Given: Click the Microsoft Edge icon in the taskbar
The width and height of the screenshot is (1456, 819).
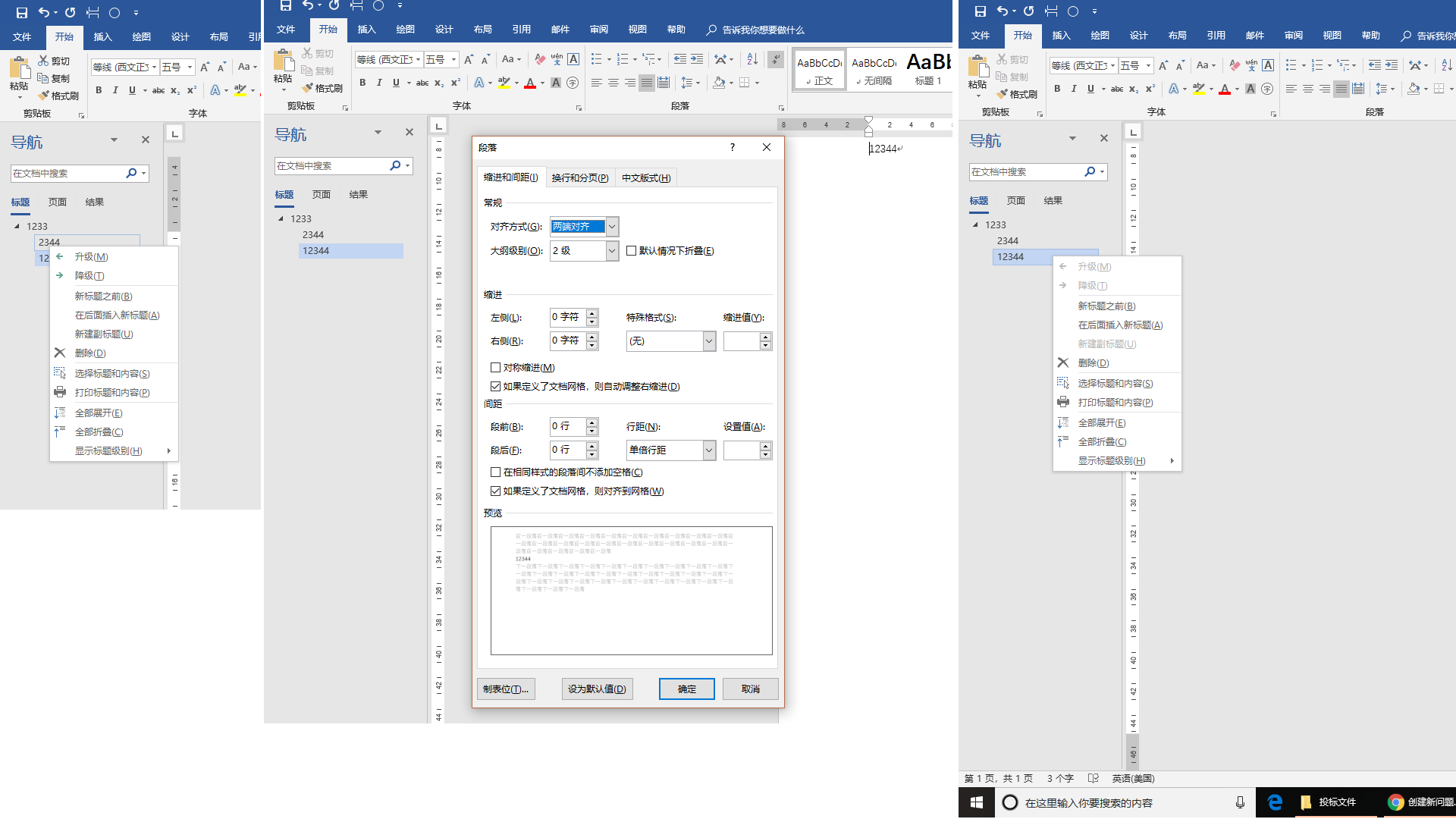Looking at the screenshot, I should tap(1275, 802).
